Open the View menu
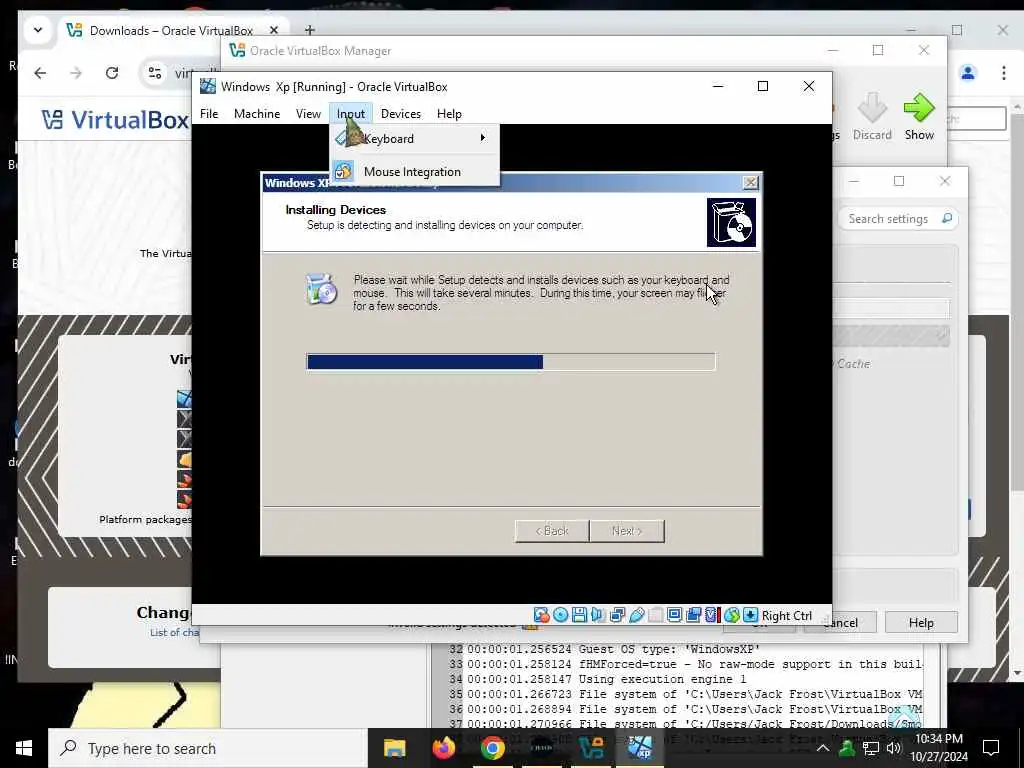Image resolution: width=1024 pixels, height=768 pixels. tap(308, 114)
